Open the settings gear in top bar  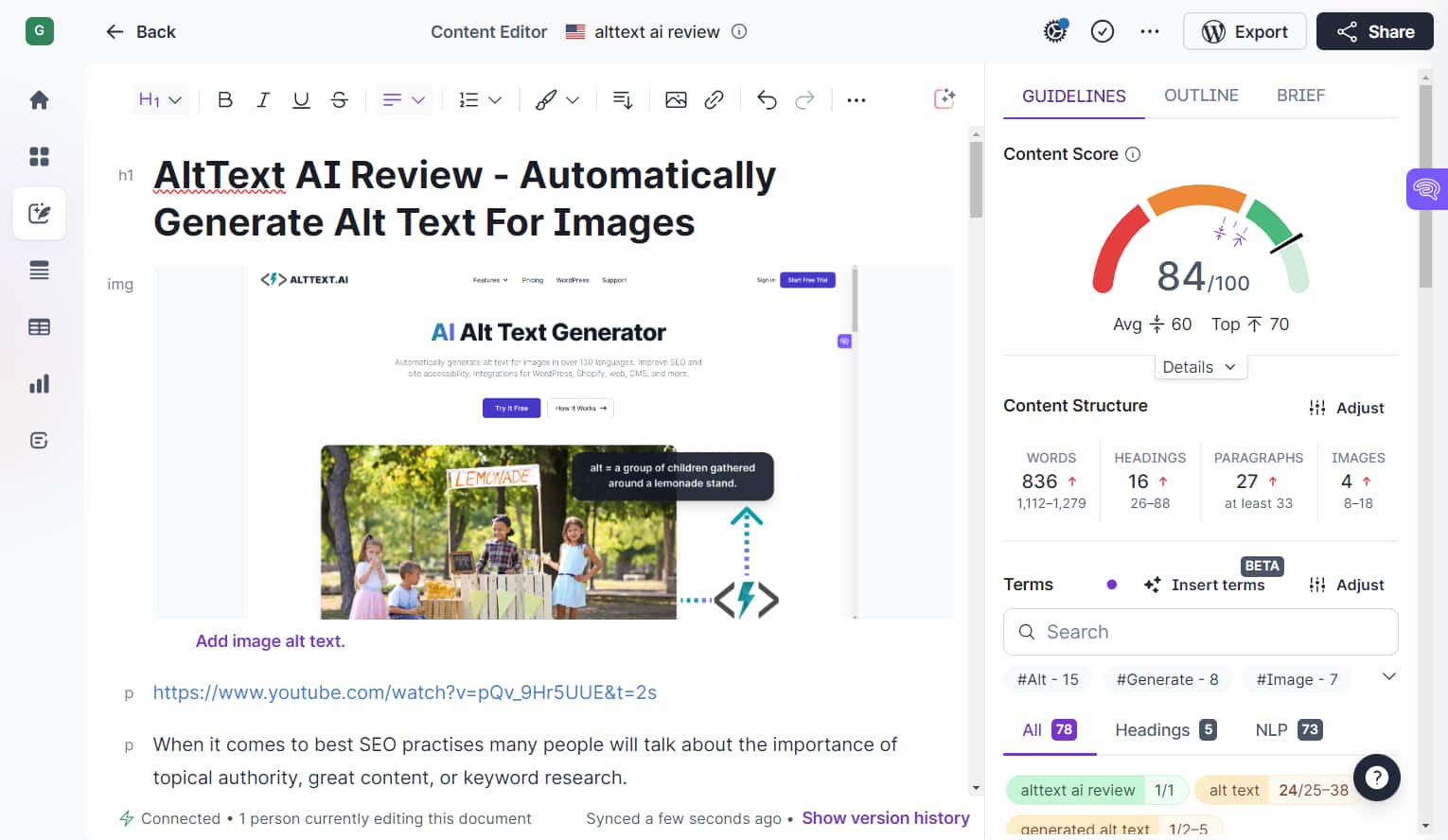pyautogui.click(x=1055, y=31)
